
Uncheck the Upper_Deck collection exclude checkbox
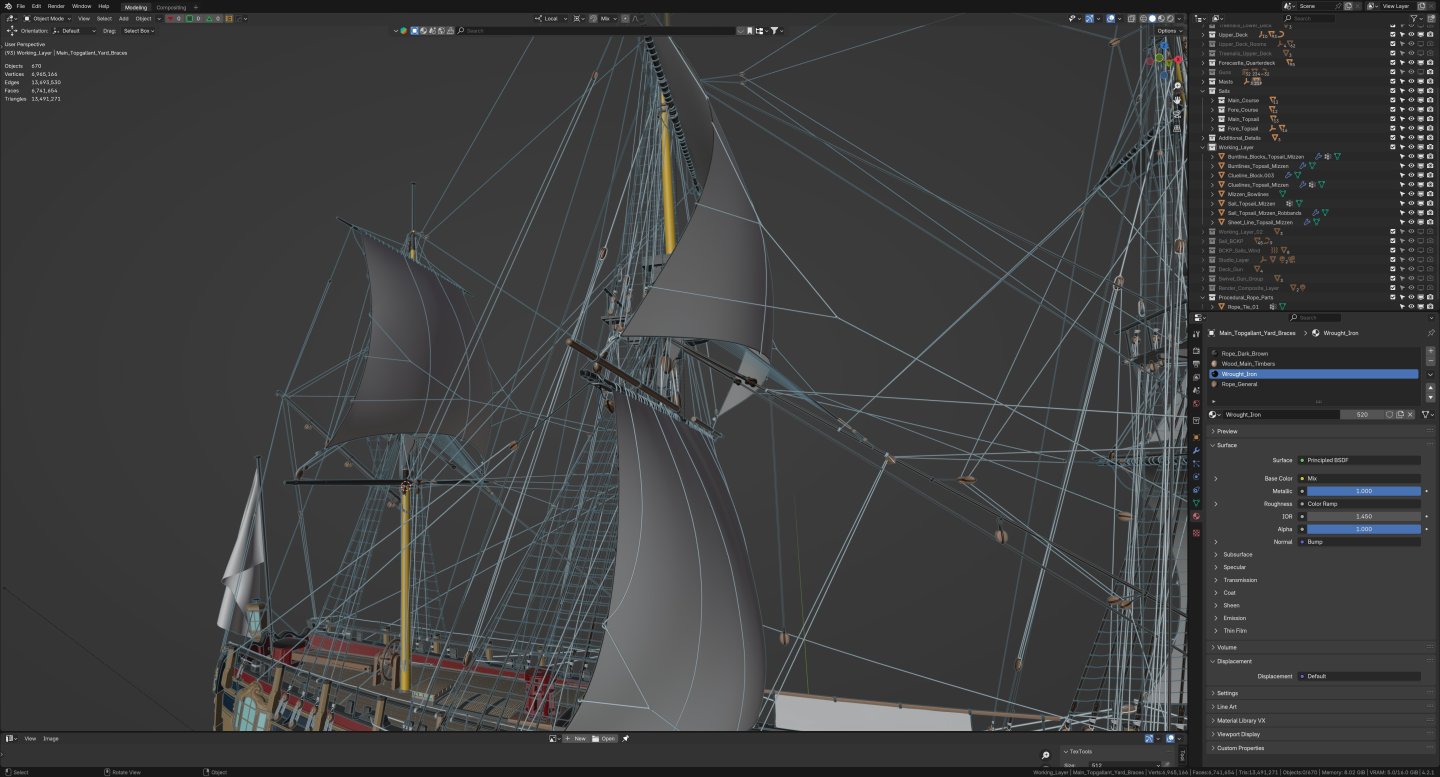coord(1392,35)
